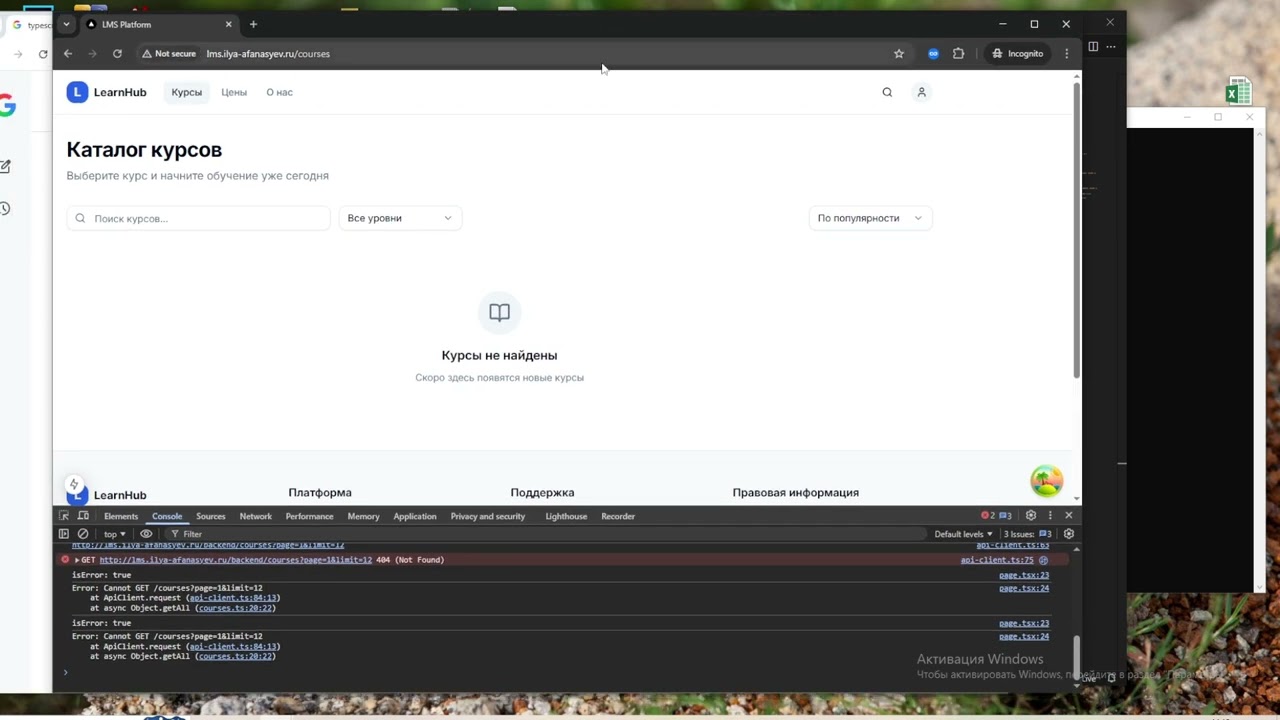Close the LMS Platform tab
This screenshot has height=720, width=1280.
228,24
